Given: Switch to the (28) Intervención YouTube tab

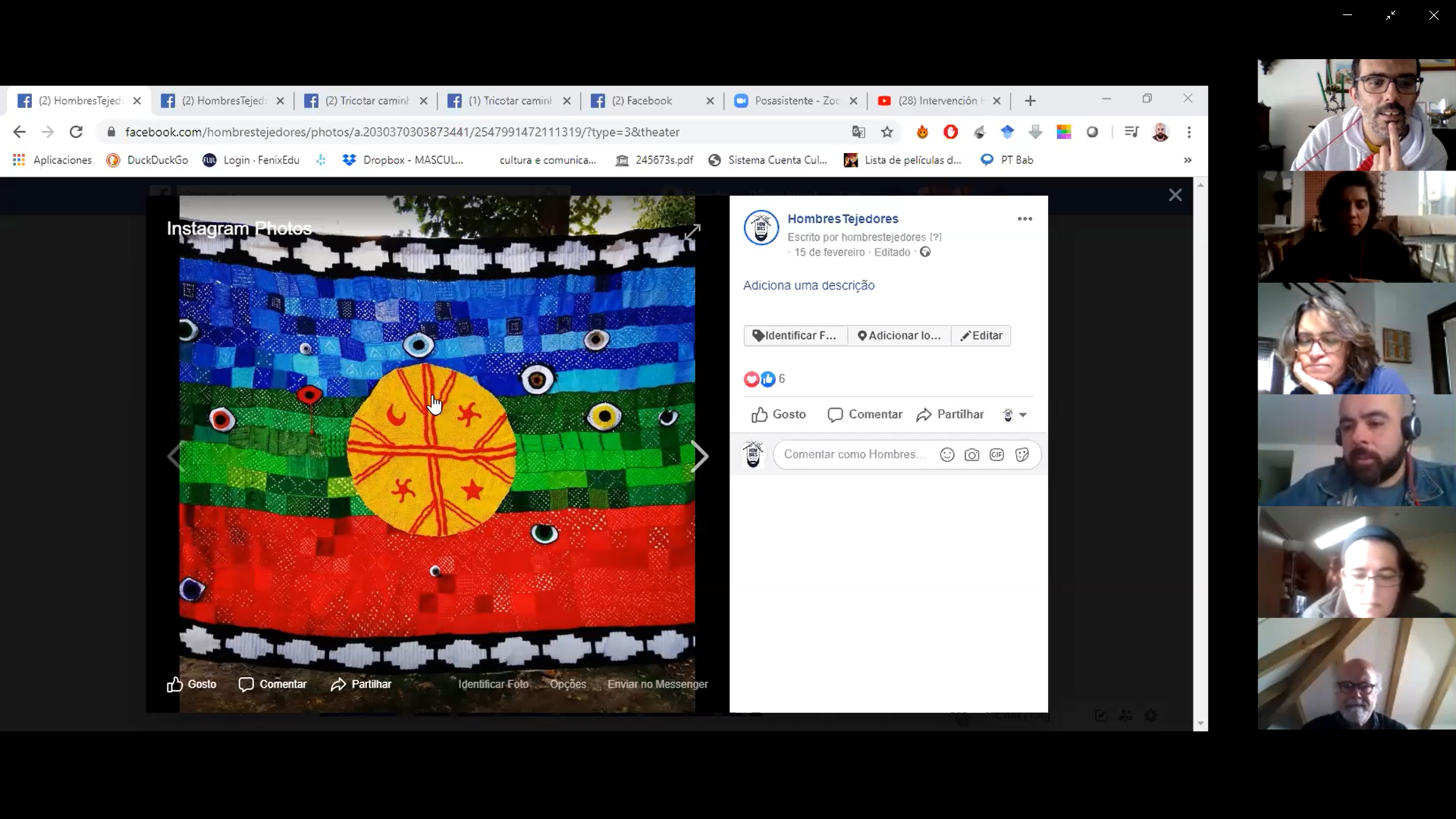Looking at the screenshot, I should pyautogui.click(x=939, y=101).
